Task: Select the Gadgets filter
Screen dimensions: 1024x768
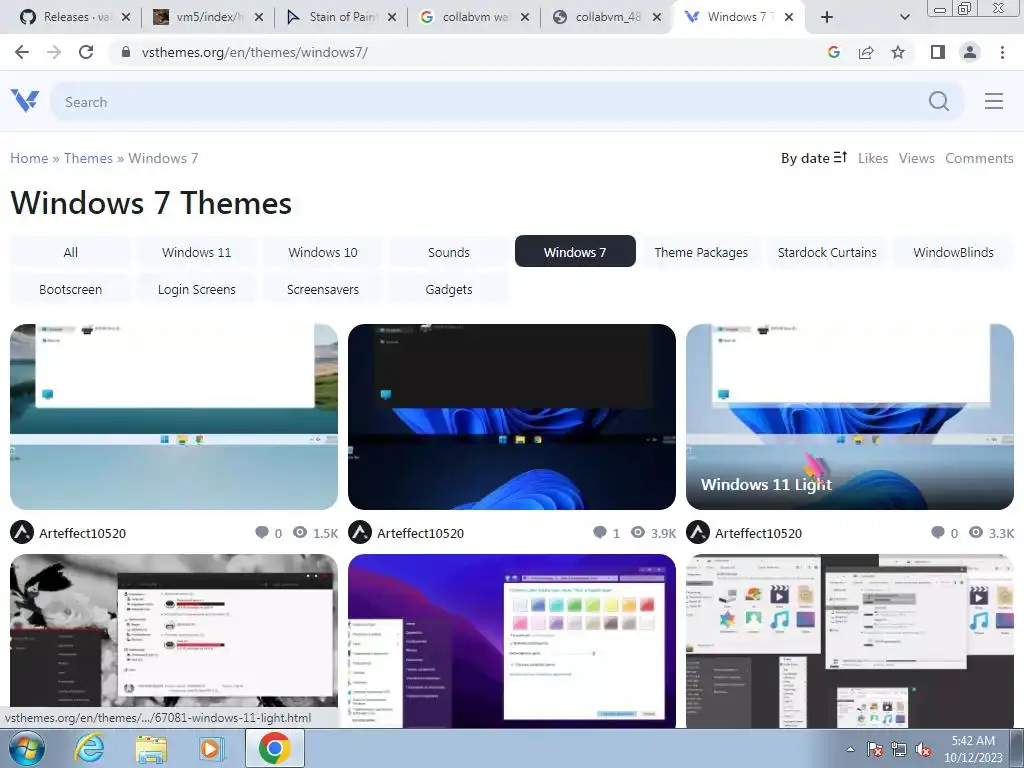Action: click(449, 289)
